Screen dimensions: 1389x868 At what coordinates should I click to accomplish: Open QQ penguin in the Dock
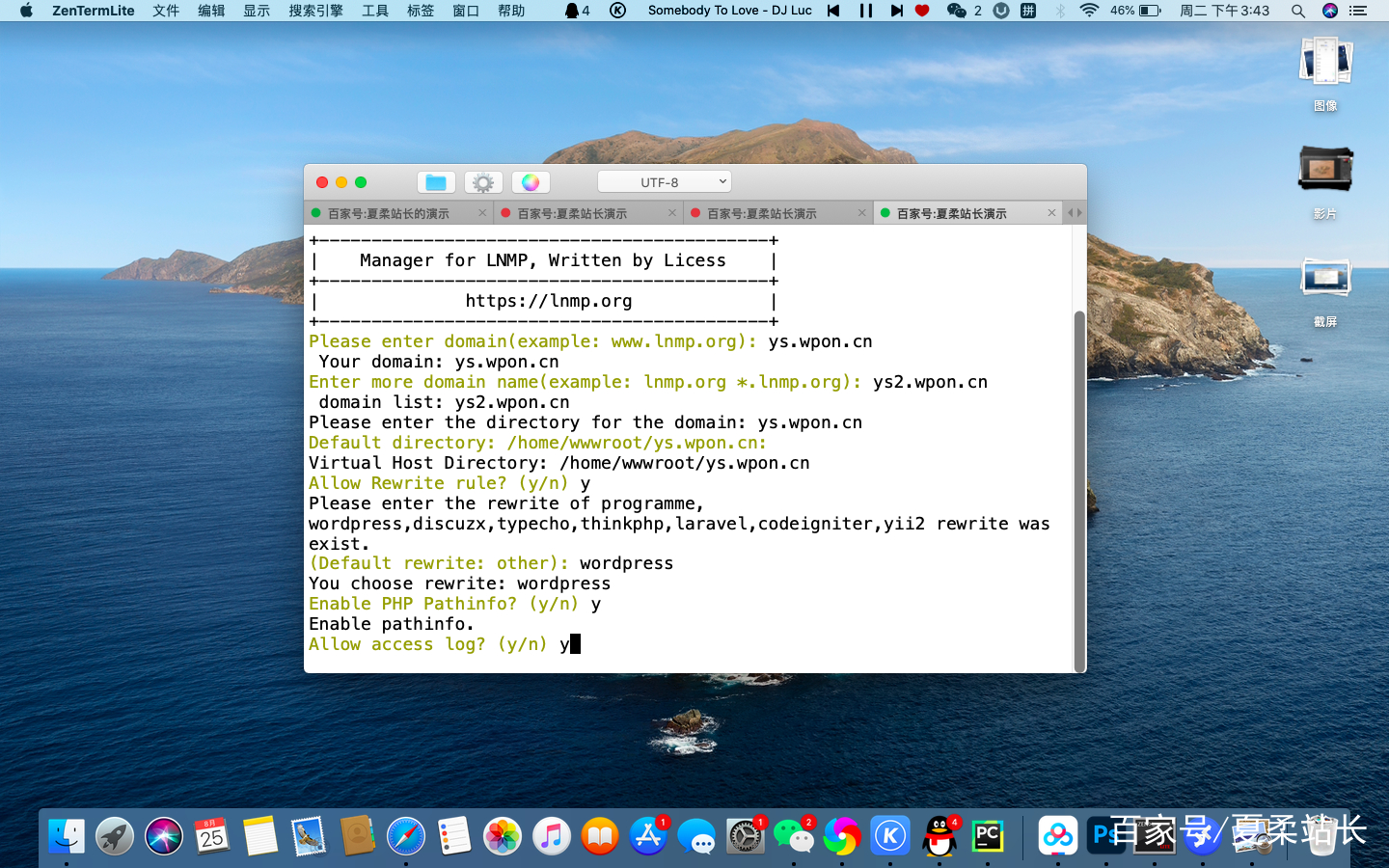940,835
